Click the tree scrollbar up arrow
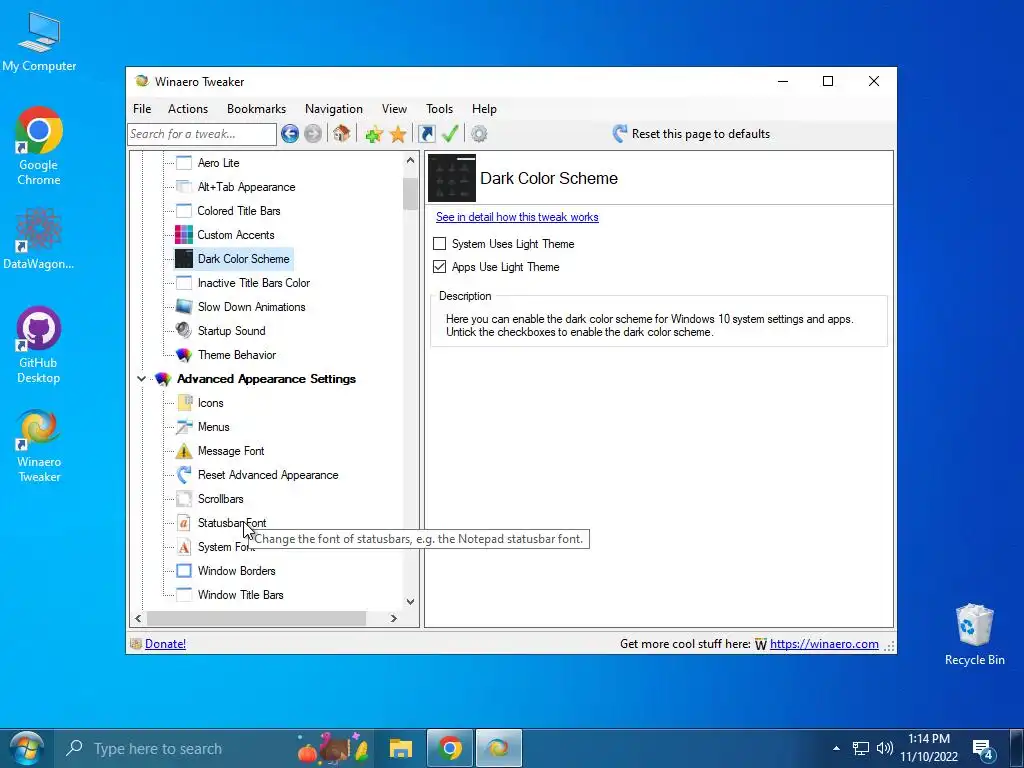1024x768 pixels. pos(410,160)
